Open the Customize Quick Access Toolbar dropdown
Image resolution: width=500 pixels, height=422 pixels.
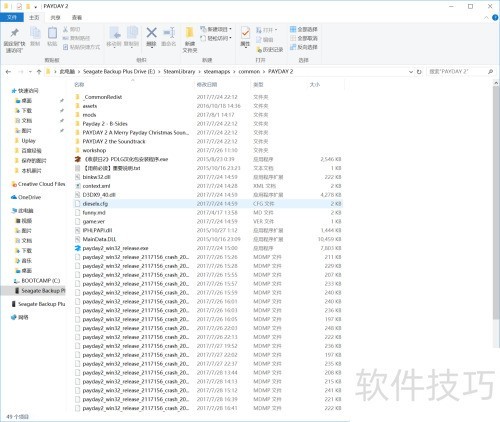pyautogui.click(x=35, y=7)
